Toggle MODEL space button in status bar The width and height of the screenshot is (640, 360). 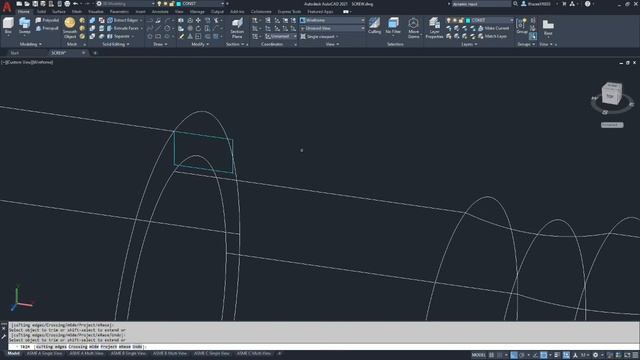[x=478, y=355]
